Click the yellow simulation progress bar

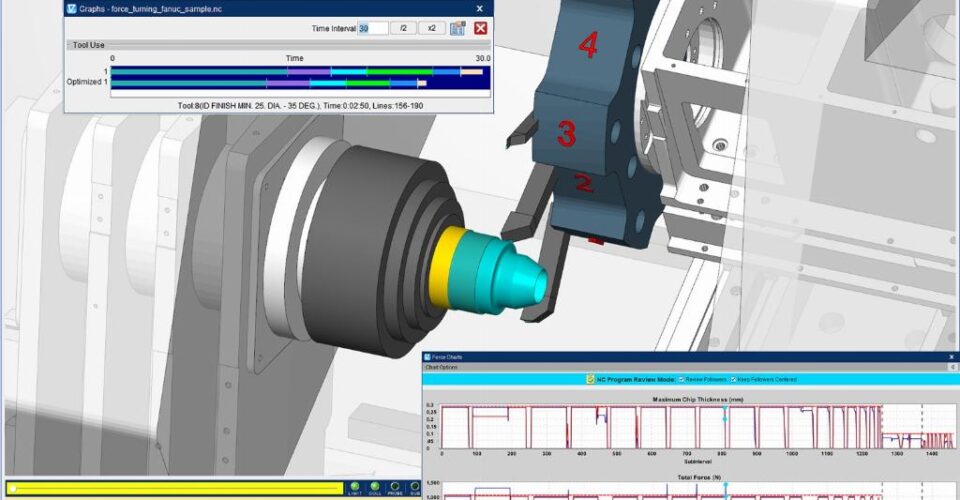(x=175, y=488)
